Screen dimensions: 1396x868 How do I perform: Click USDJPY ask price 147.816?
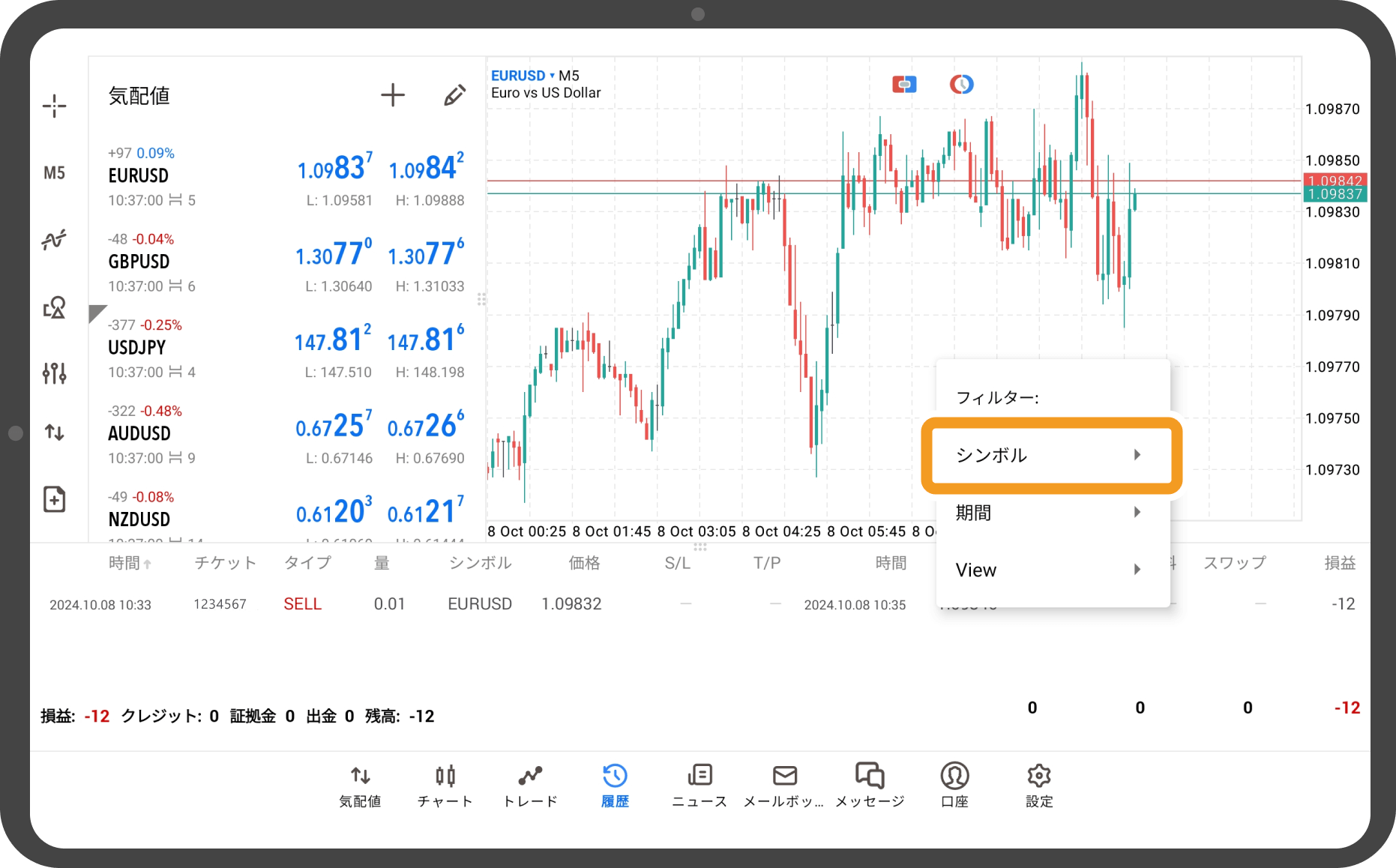click(426, 340)
